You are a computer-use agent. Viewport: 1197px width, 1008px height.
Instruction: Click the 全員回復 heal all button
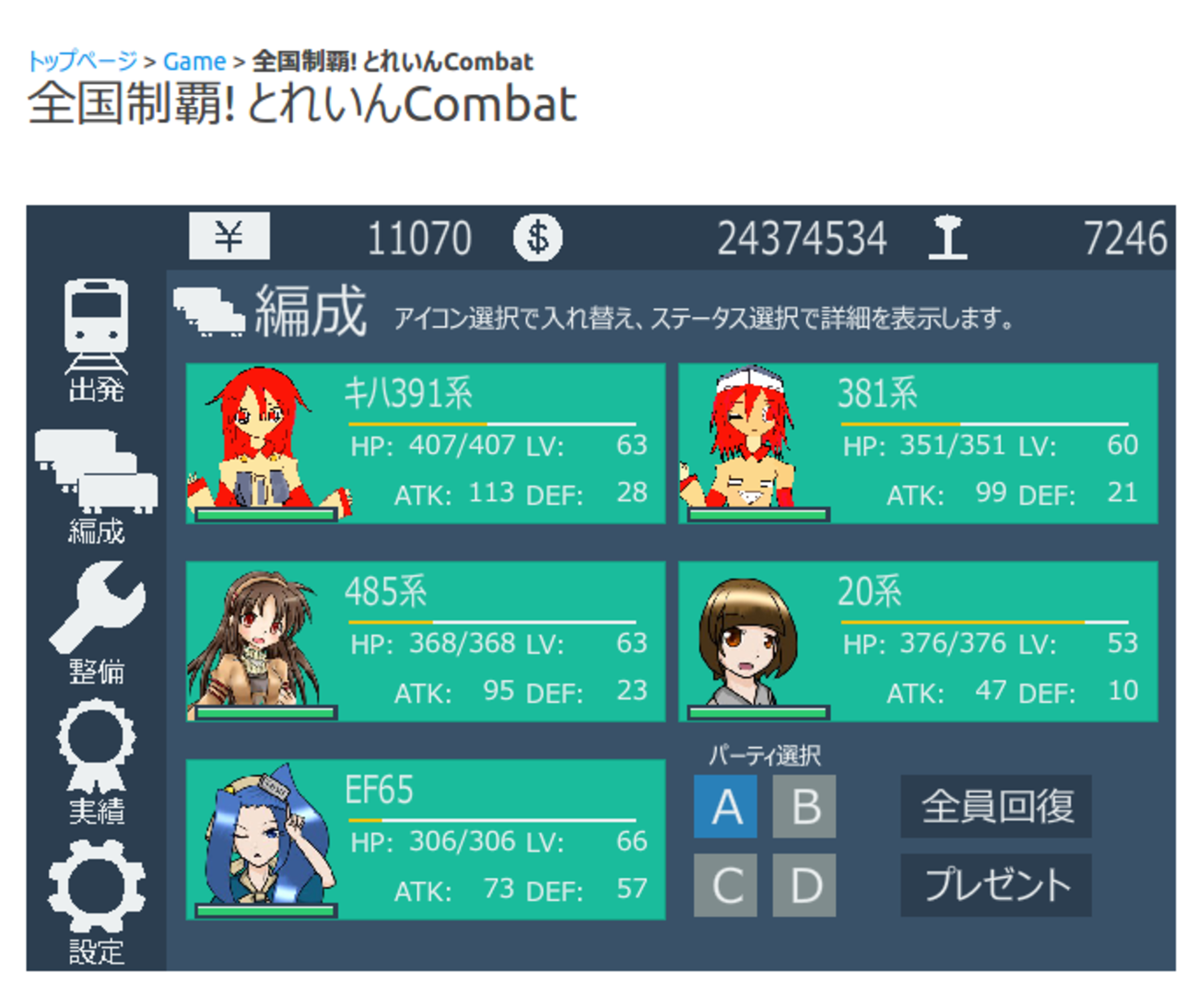click(x=996, y=806)
